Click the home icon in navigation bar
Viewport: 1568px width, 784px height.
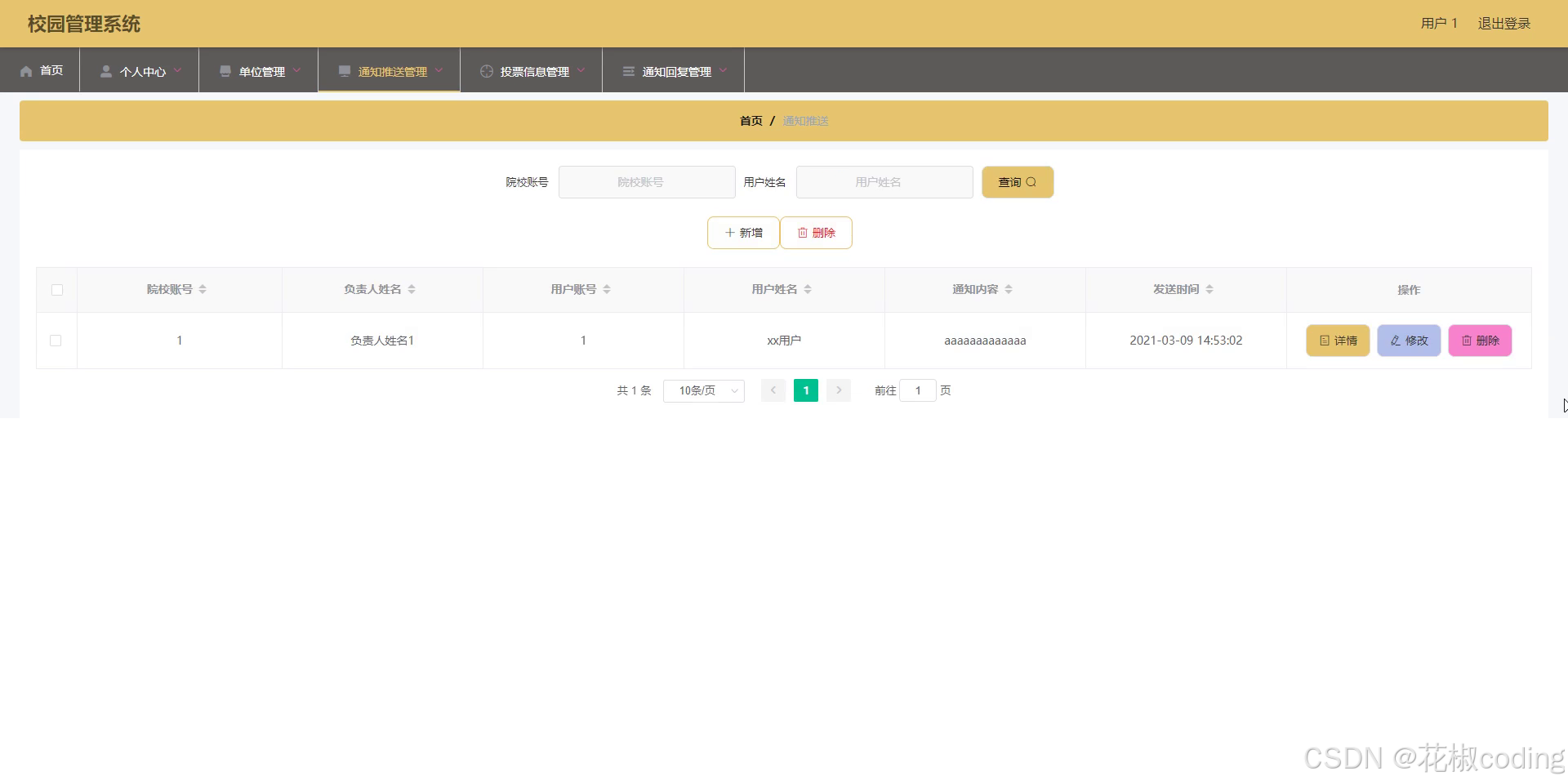26,71
